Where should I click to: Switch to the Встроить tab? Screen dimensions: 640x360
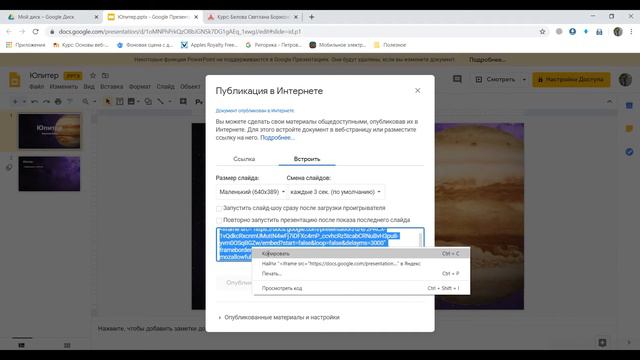(307, 159)
